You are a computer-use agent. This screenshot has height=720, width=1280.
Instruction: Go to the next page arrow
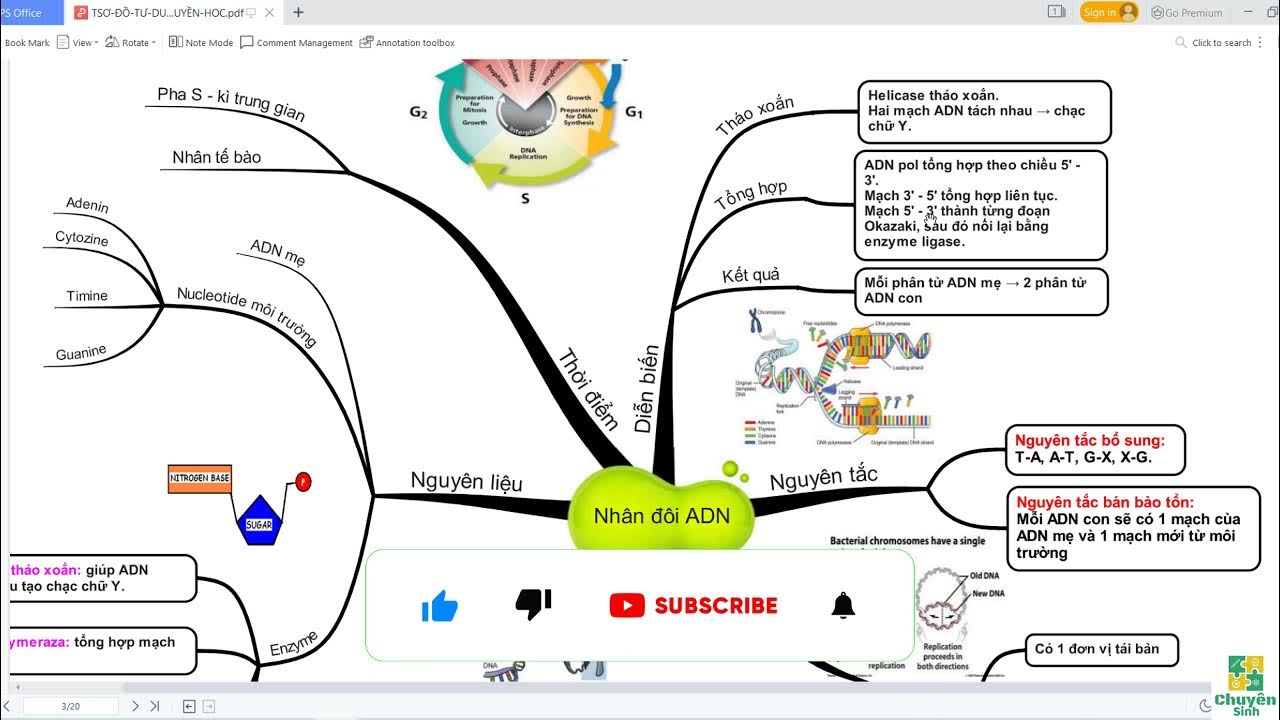(x=135, y=706)
